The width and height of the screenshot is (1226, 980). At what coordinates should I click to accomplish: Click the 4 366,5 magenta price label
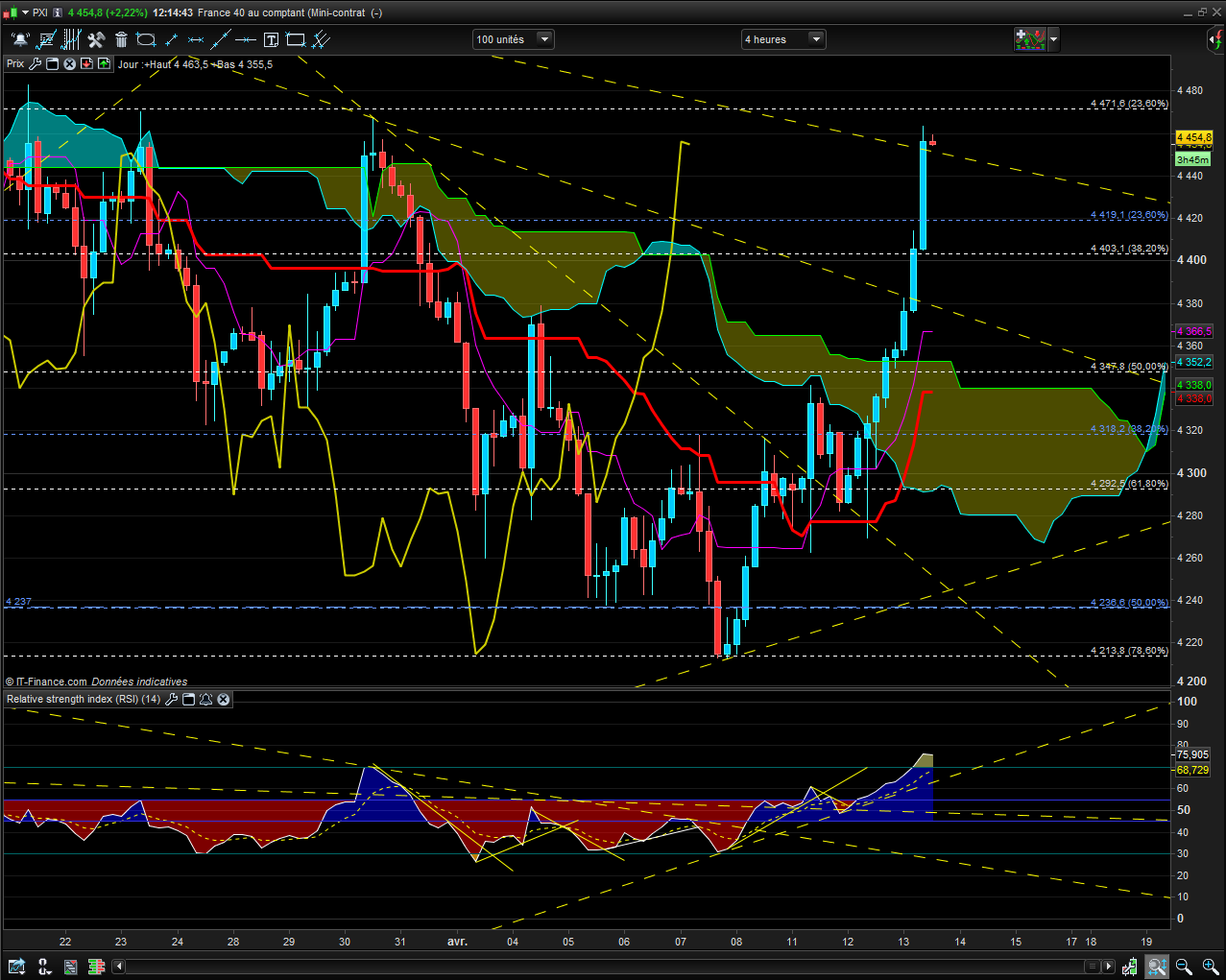click(x=1194, y=331)
